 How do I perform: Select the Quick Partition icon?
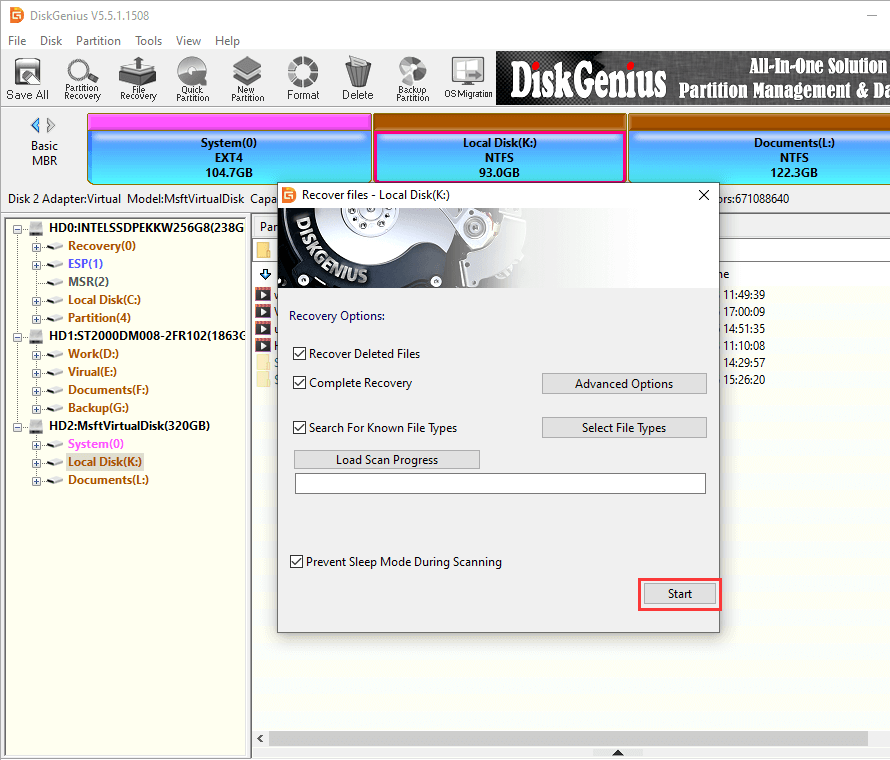click(192, 79)
